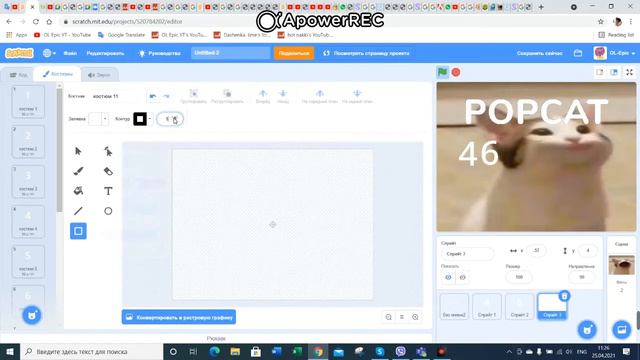
Task: Click the Scratch logo
Action: [19, 53]
